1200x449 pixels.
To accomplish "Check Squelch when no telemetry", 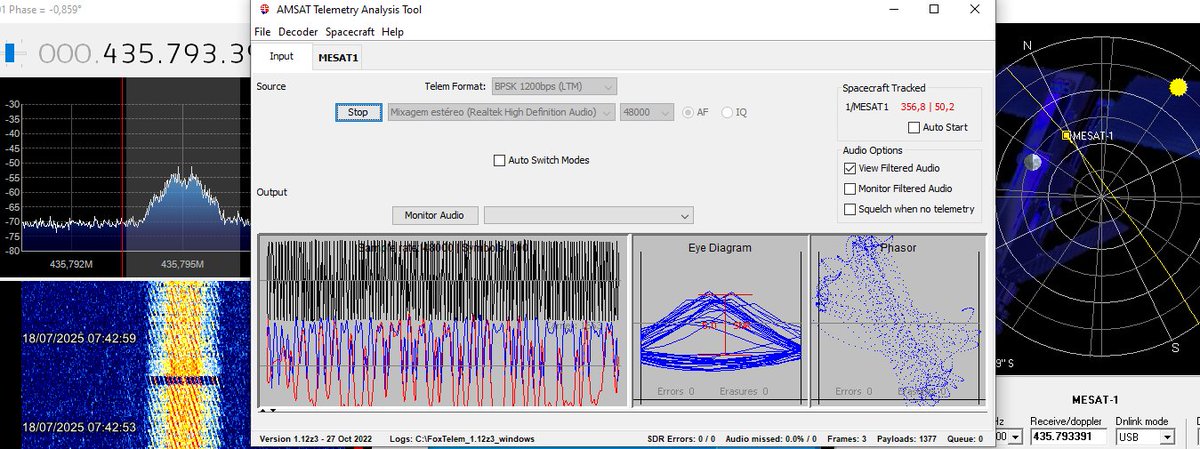I will point(850,209).
